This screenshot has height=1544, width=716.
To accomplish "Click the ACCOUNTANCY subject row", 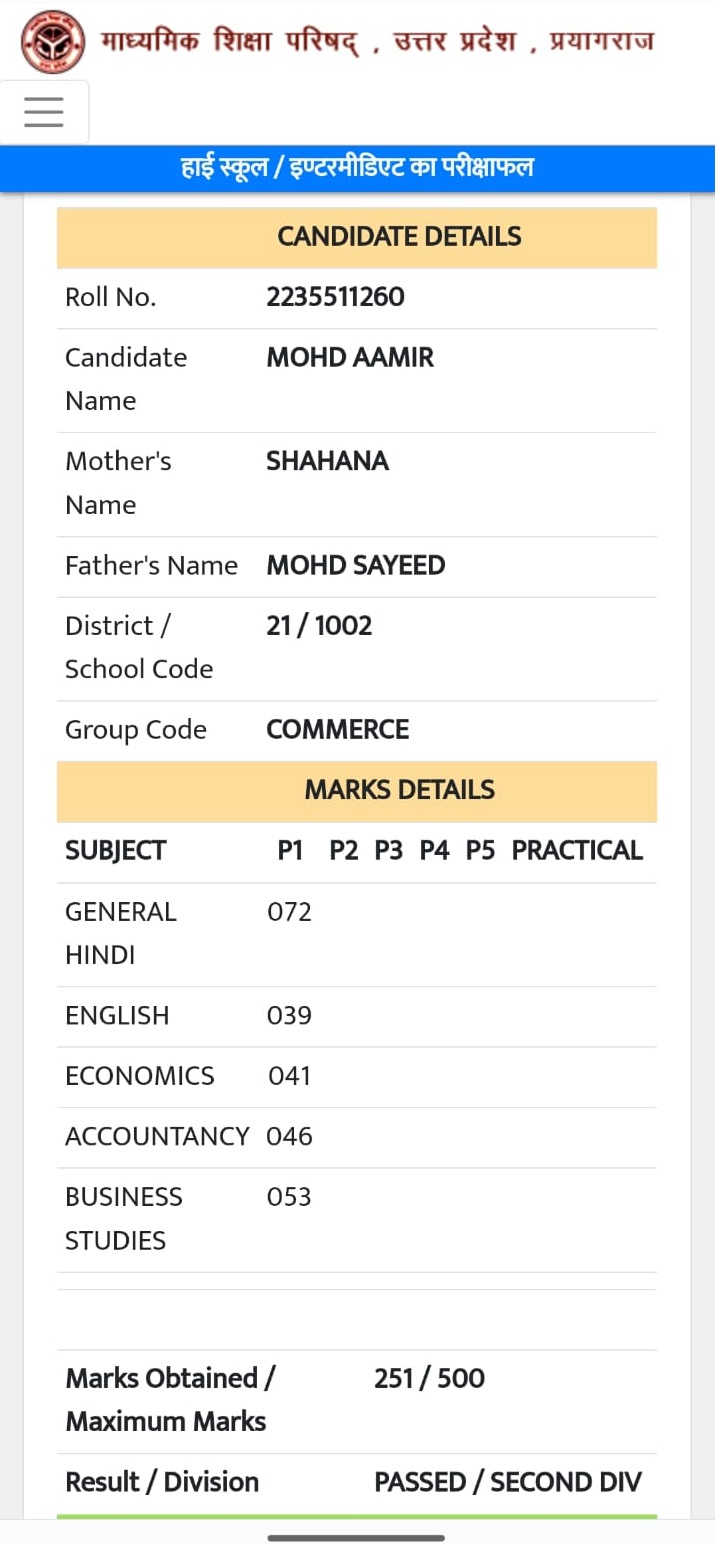I will [357, 1137].
